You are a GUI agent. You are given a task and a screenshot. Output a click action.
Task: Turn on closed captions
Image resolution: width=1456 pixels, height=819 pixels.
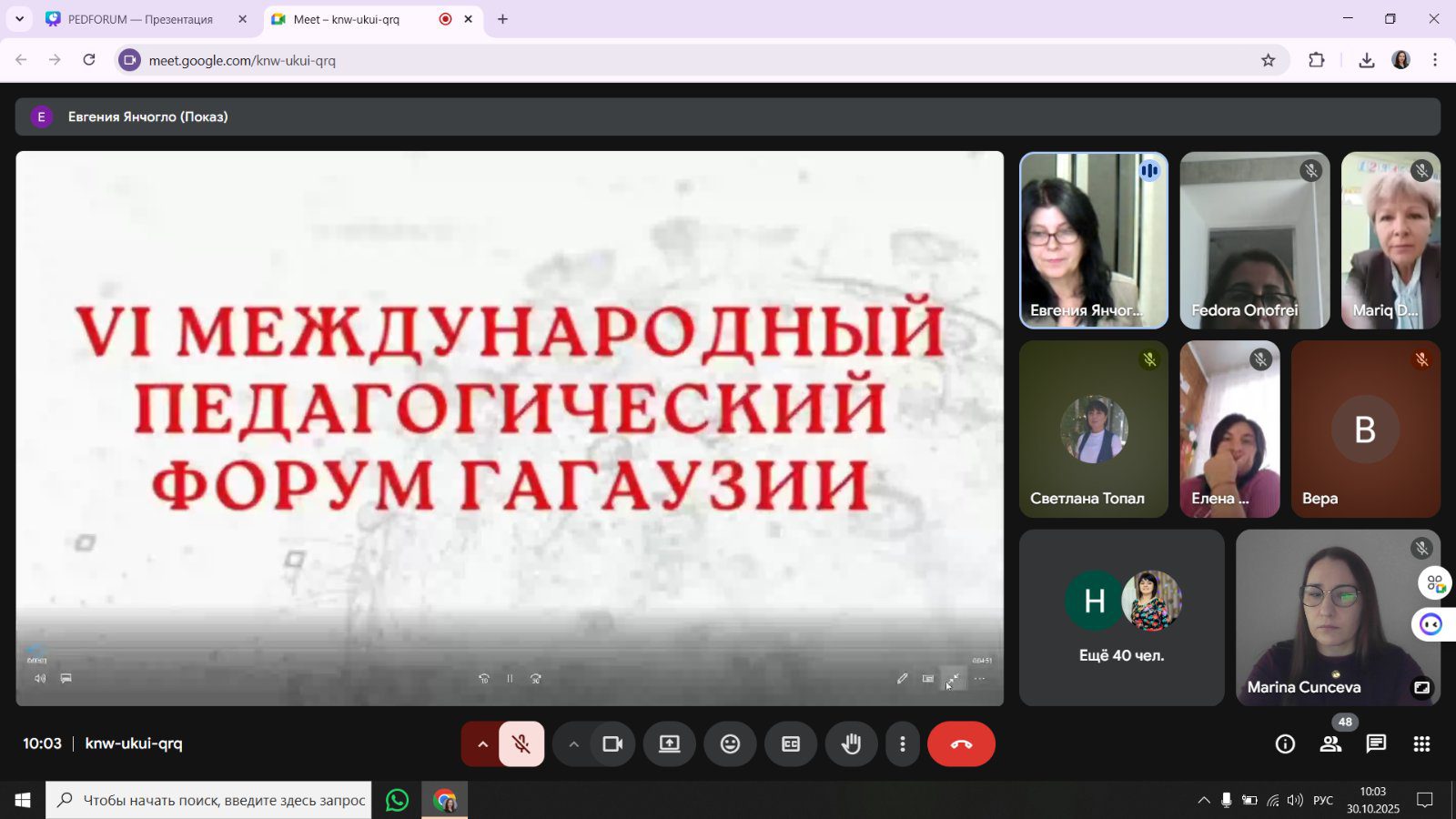tap(791, 743)
